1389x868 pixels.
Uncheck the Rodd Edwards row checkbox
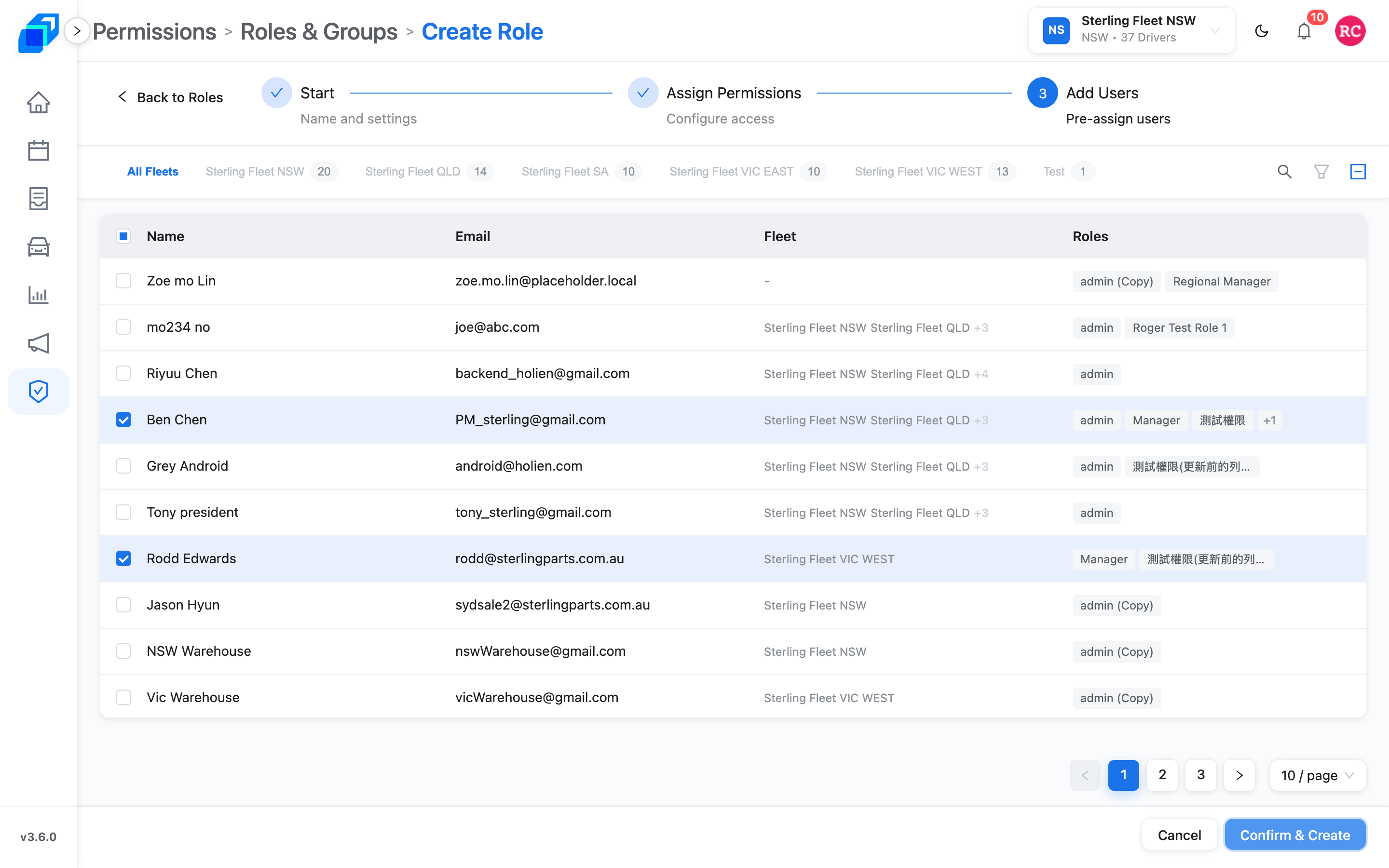(x=123, y=558)
